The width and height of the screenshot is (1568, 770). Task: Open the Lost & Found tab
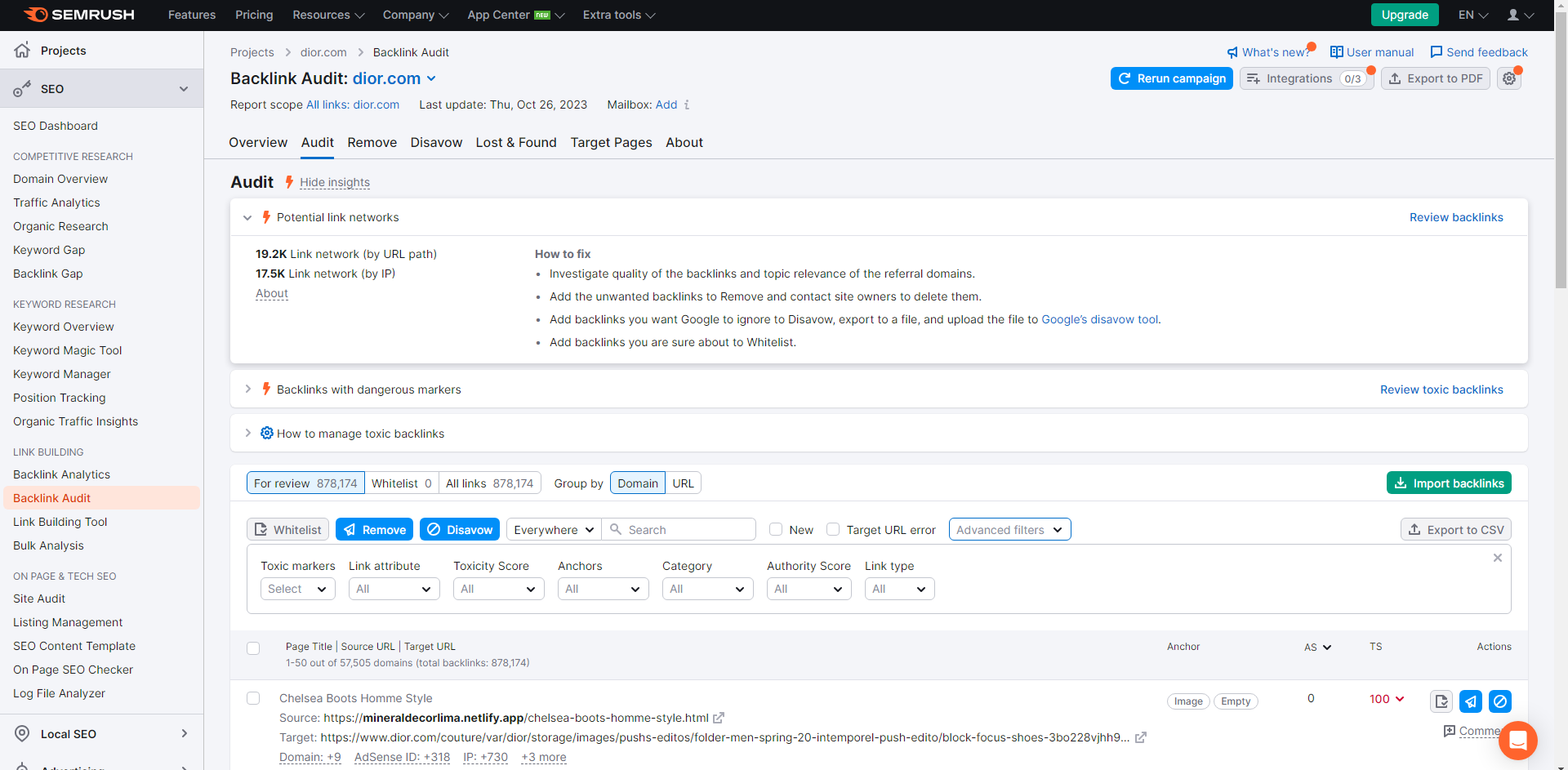(x=516, y=142)
